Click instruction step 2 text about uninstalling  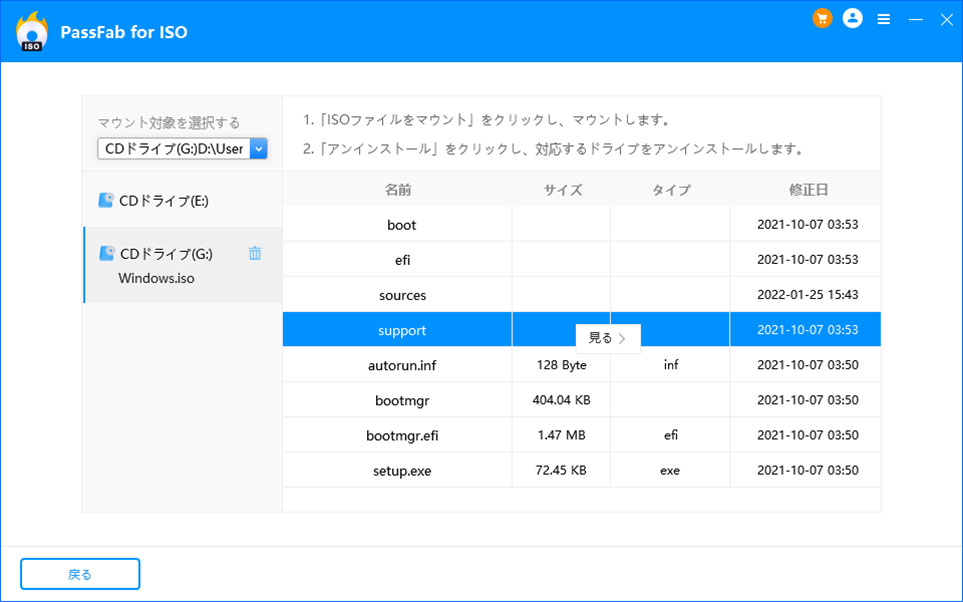(553, 149)
